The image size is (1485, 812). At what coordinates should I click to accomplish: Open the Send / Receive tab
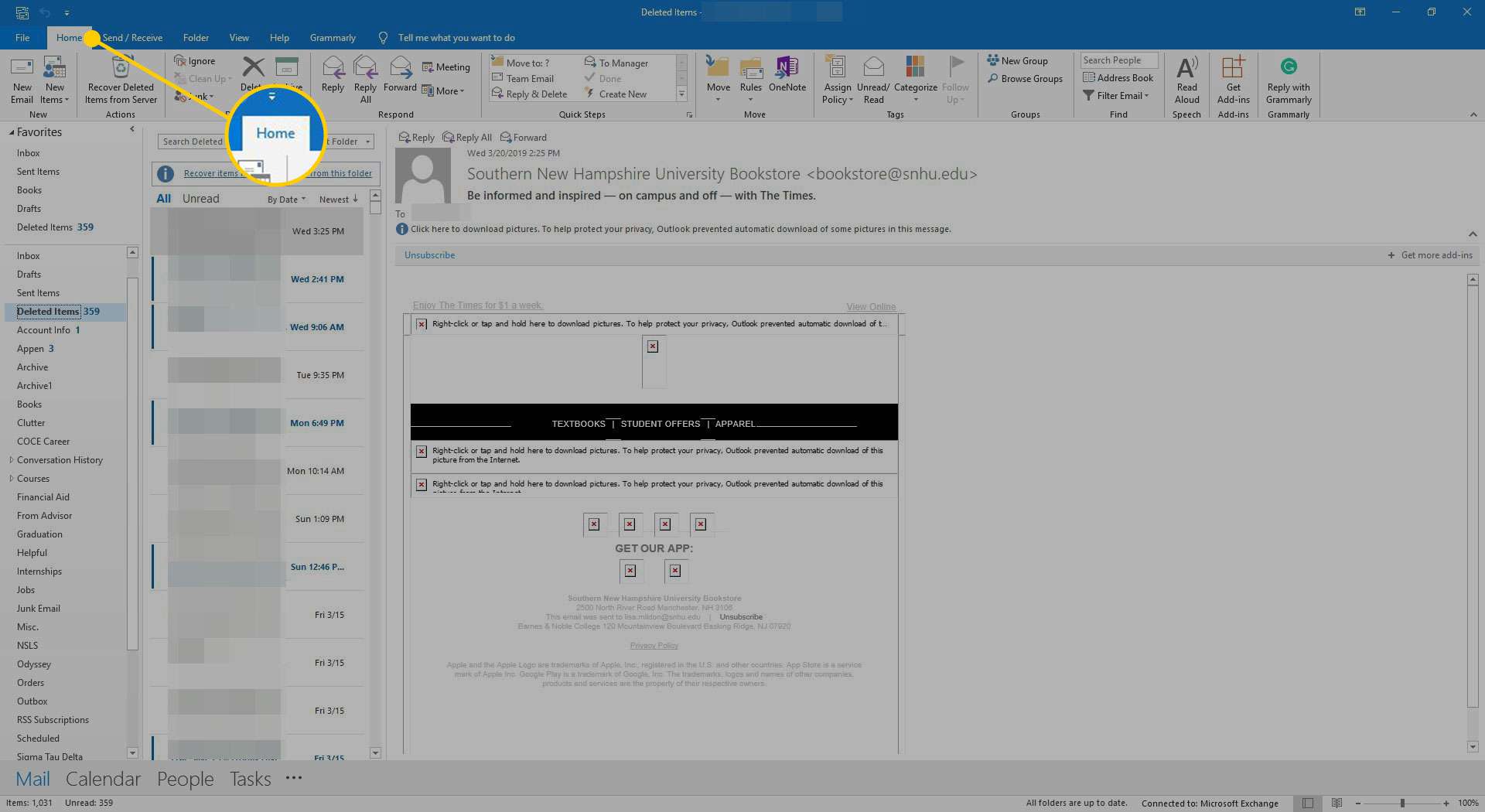[x=132, y=37]
